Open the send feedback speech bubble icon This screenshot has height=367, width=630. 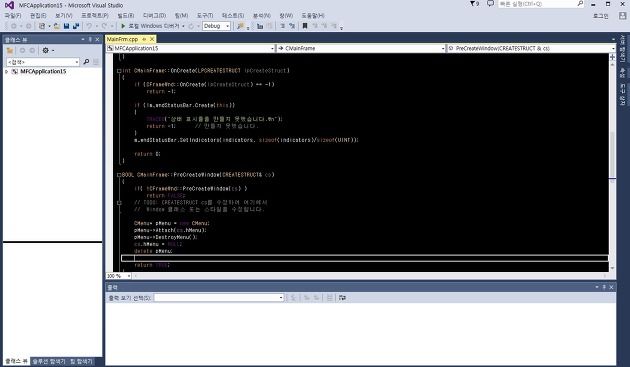pos(490,4)
